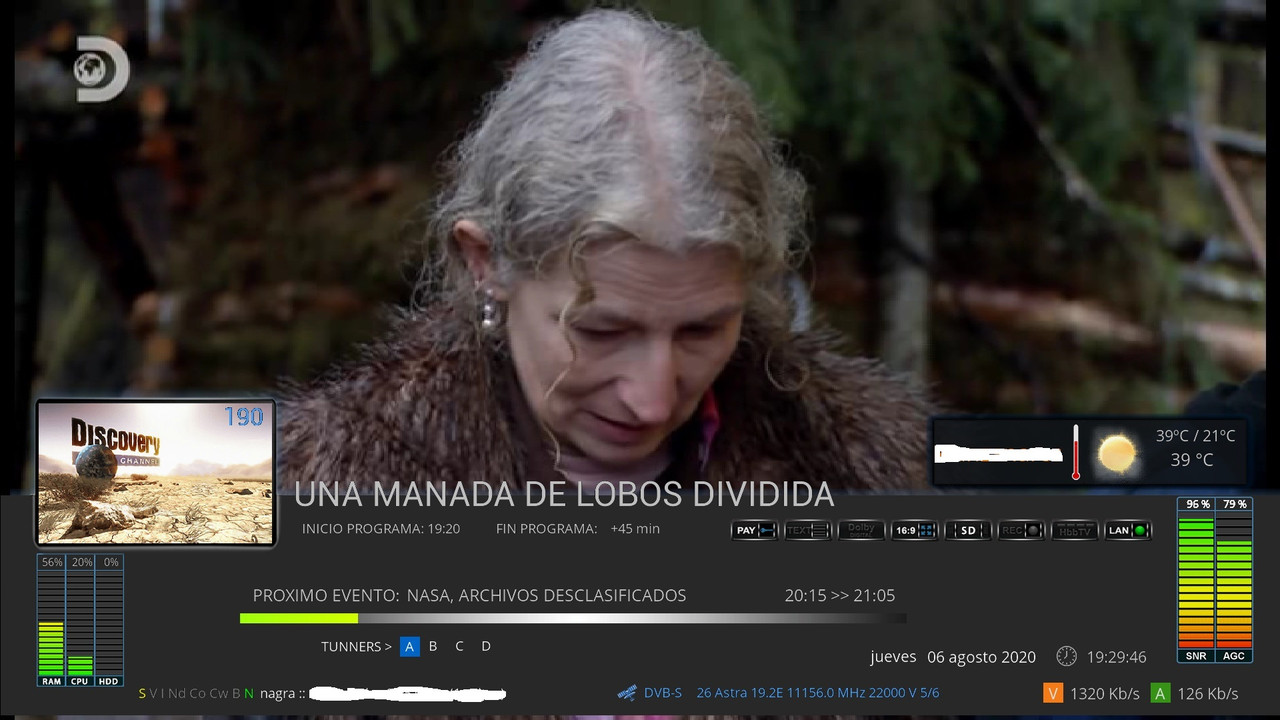This screenshot has width=1280, height=720.
Task: Click the 1320 Kb/s video bitrate value
Action: tap(1104, 693)
